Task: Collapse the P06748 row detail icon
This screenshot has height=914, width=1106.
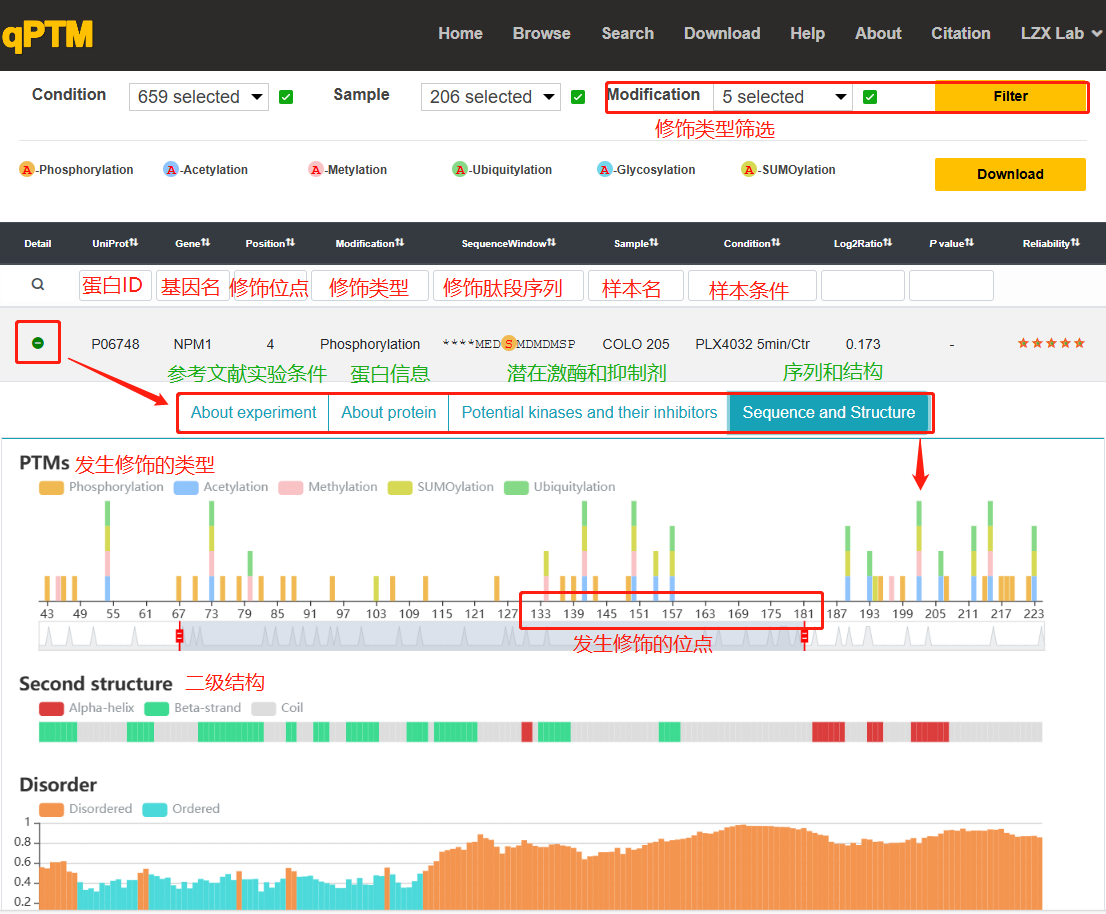Action: (x=38, y=343)
